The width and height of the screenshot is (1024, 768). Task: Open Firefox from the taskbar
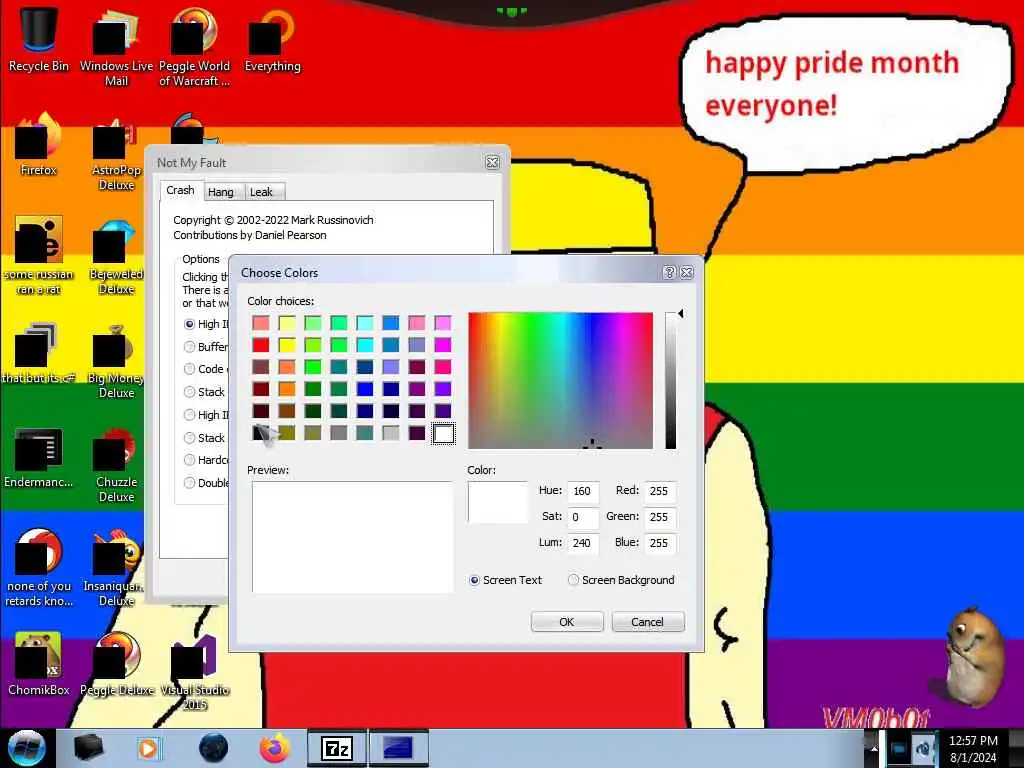pyautogui.click(x=275, y=748)
